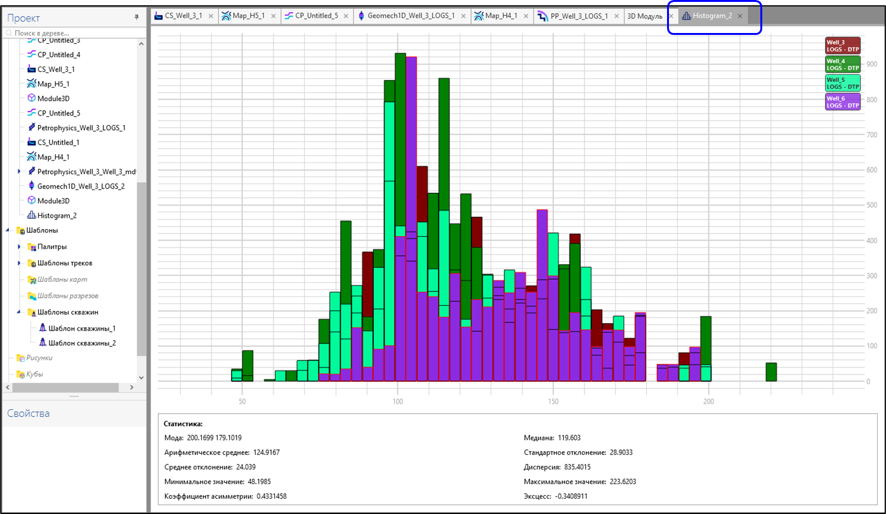886x514 pixels.
Task: Click the Well_6 LOGS - DTP legend swatch
Action: (842, 102)
